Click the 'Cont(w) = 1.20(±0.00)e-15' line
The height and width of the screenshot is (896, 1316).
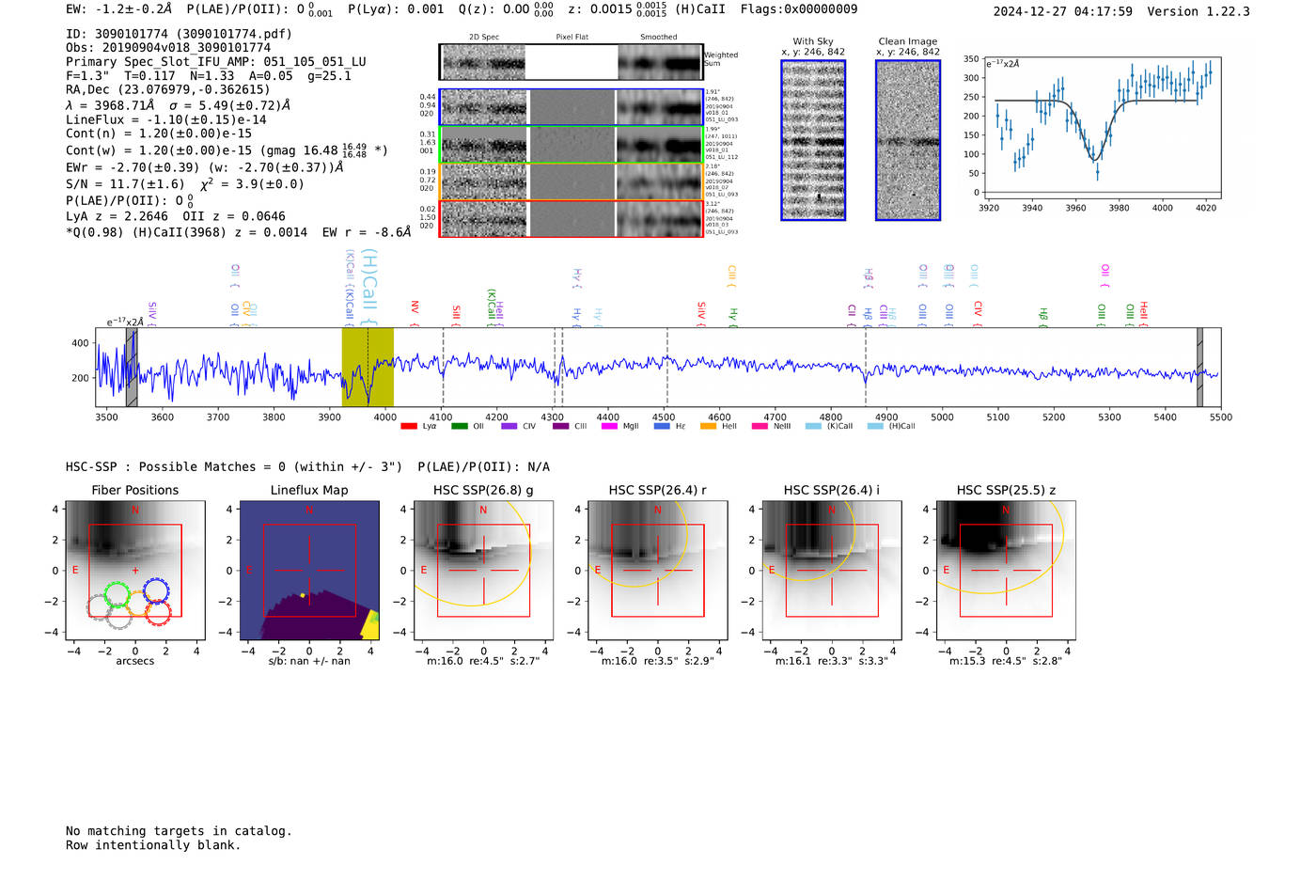click(x=159, y=150)
